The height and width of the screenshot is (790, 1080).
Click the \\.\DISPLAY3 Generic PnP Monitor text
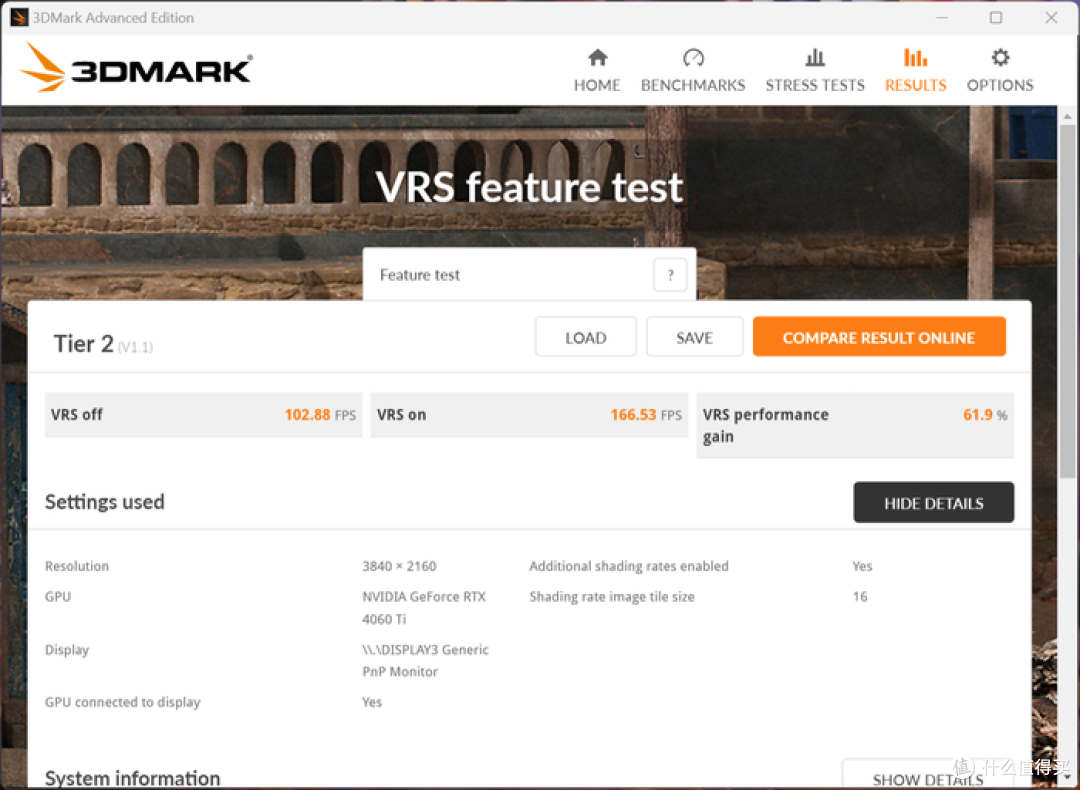click(426, 661)
